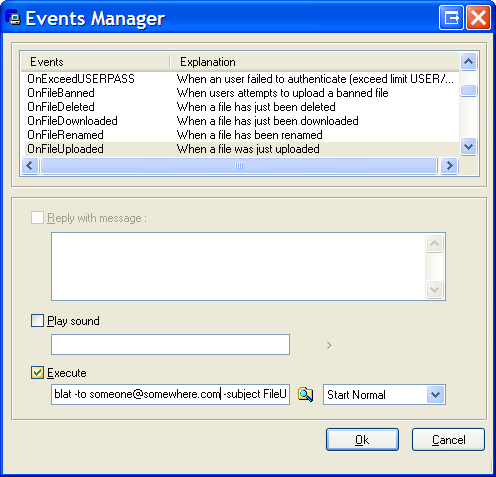This screenshot has height=477, width=496.
Task: Click the Cancel button
Action: tap(448, 440)
